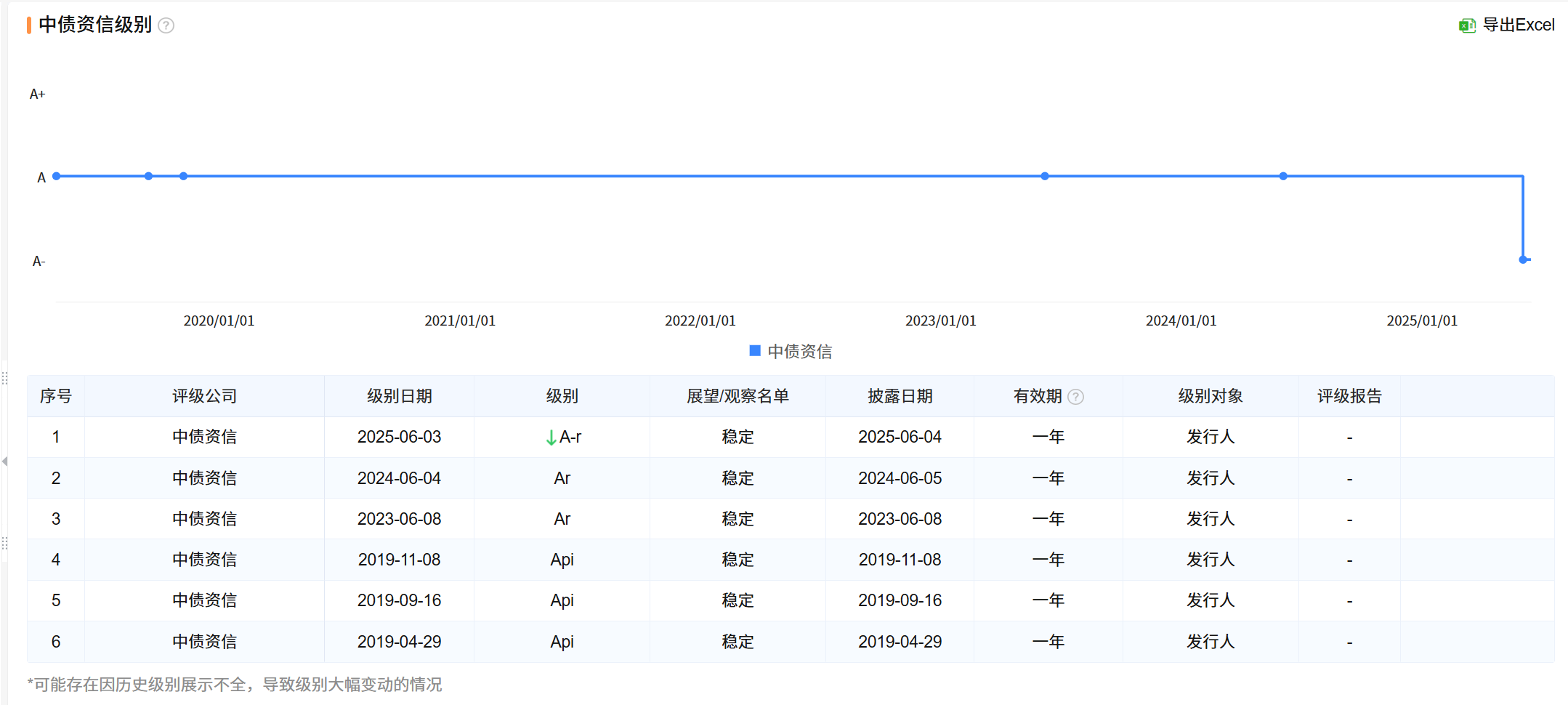Image resolution: width=1568 pixels, height=705 pixels.
Task: Select the 展望/观察名单 column header
Action: (x=737, y=396)
